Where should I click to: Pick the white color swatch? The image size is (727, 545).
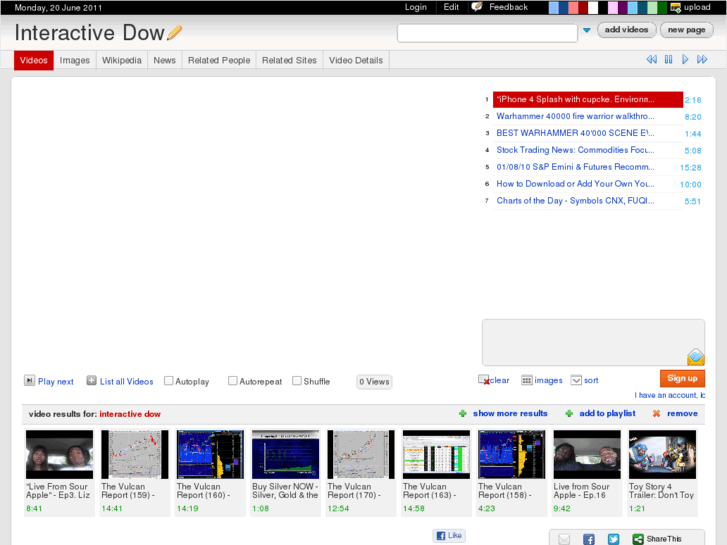[x=593, y=7]
